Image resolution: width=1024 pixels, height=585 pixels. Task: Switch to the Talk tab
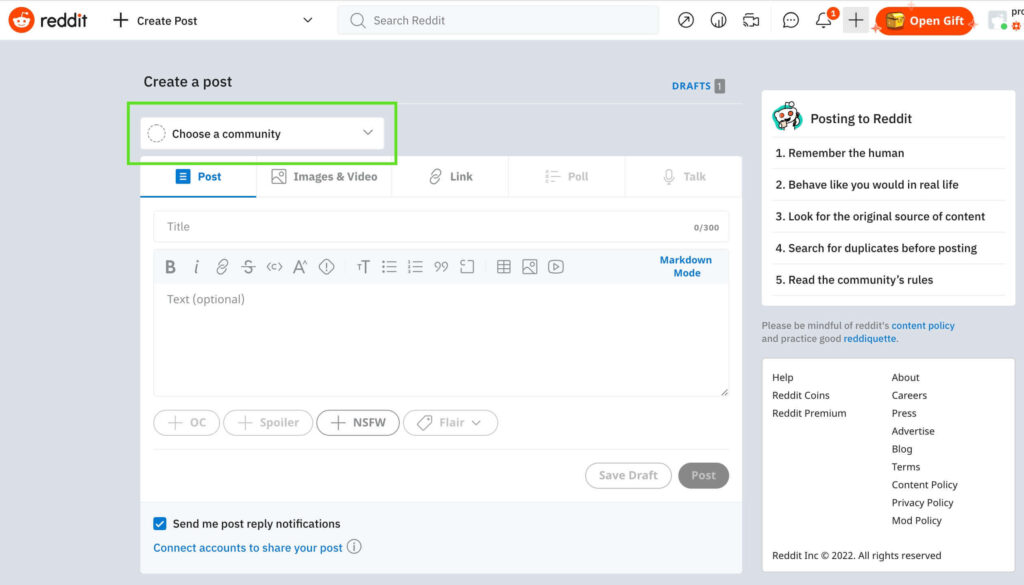[x=684, y=176]
